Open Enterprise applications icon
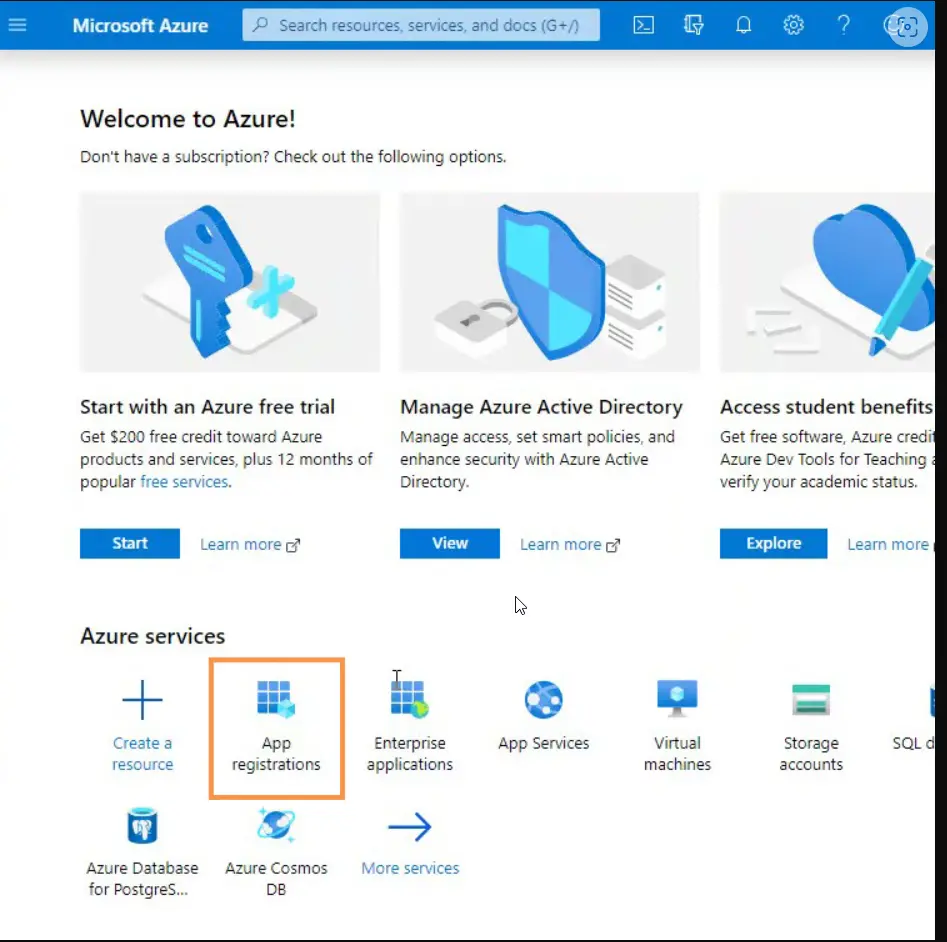Viewport: 947px width, 942px height. 409,699
